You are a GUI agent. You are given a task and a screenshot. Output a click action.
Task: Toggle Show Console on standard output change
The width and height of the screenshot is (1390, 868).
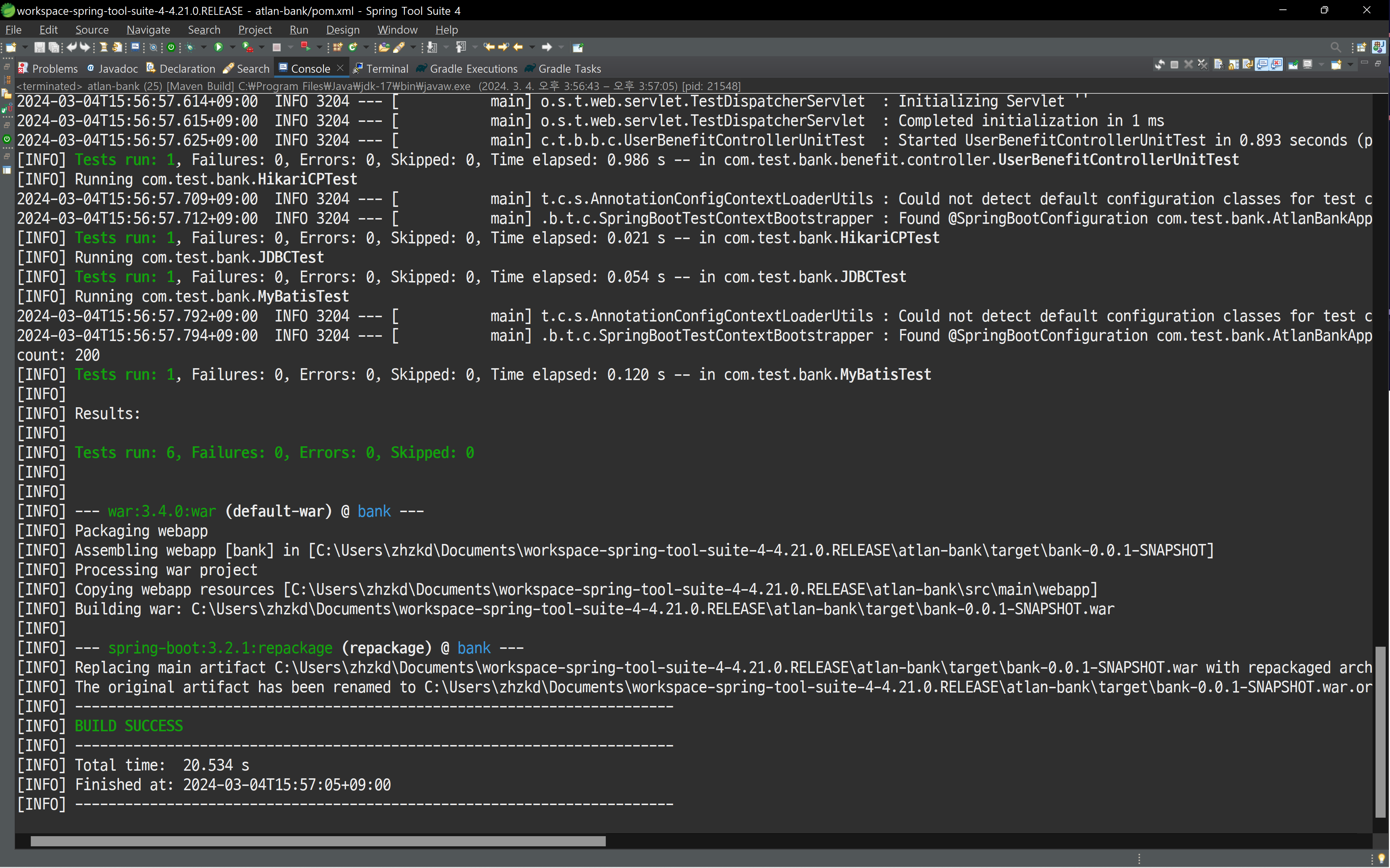(x=1262, y=64)
